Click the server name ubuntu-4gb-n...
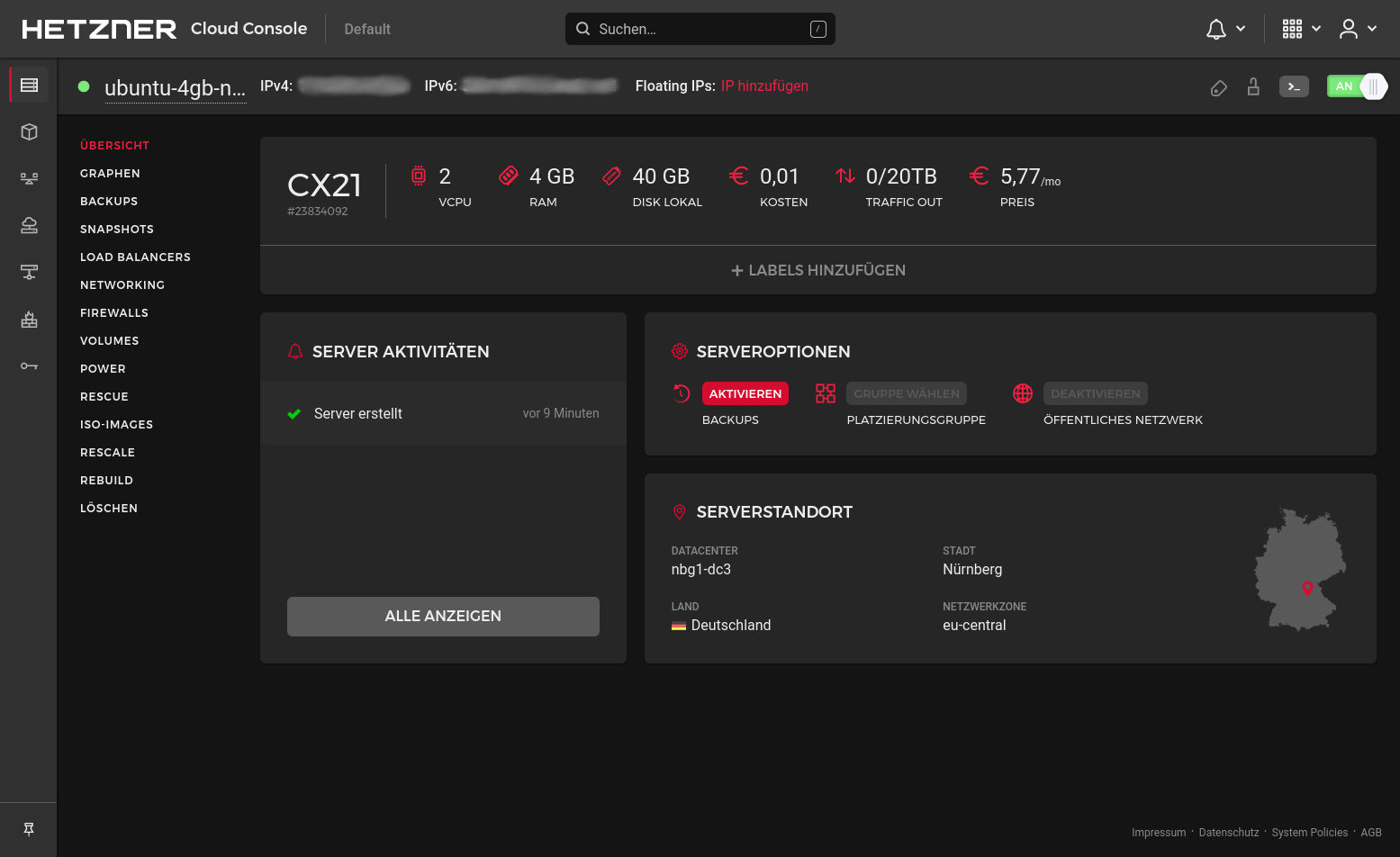 coord(175,87)
